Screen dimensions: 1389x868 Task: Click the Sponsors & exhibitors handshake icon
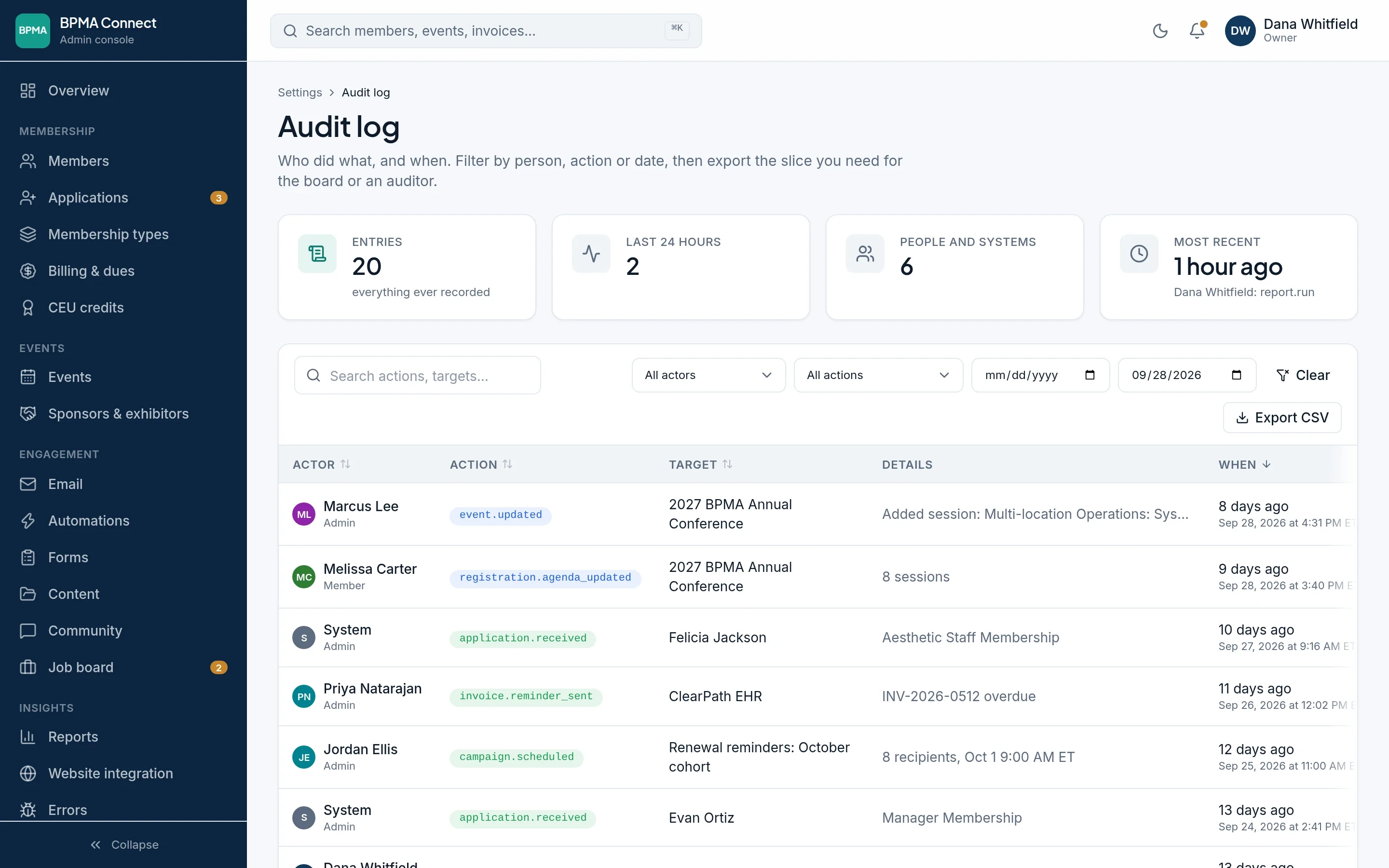click(x=27, y=414)
